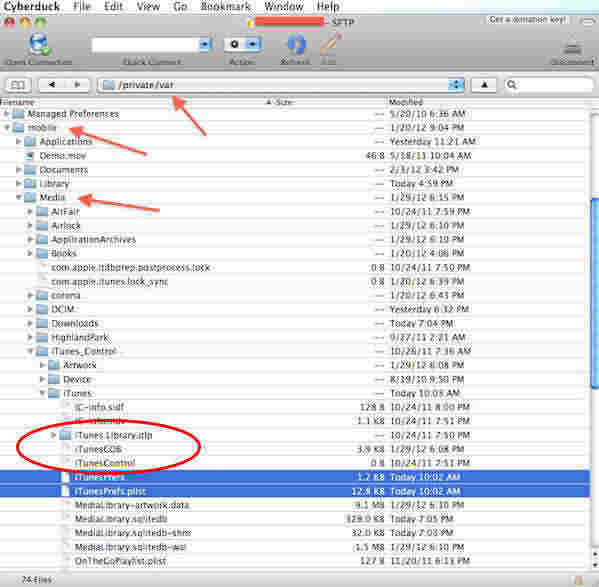Viewport: 599px width, 587px height.
Task: Open the Quick Connect dropdown arrow
Action: tap(205, 45)
